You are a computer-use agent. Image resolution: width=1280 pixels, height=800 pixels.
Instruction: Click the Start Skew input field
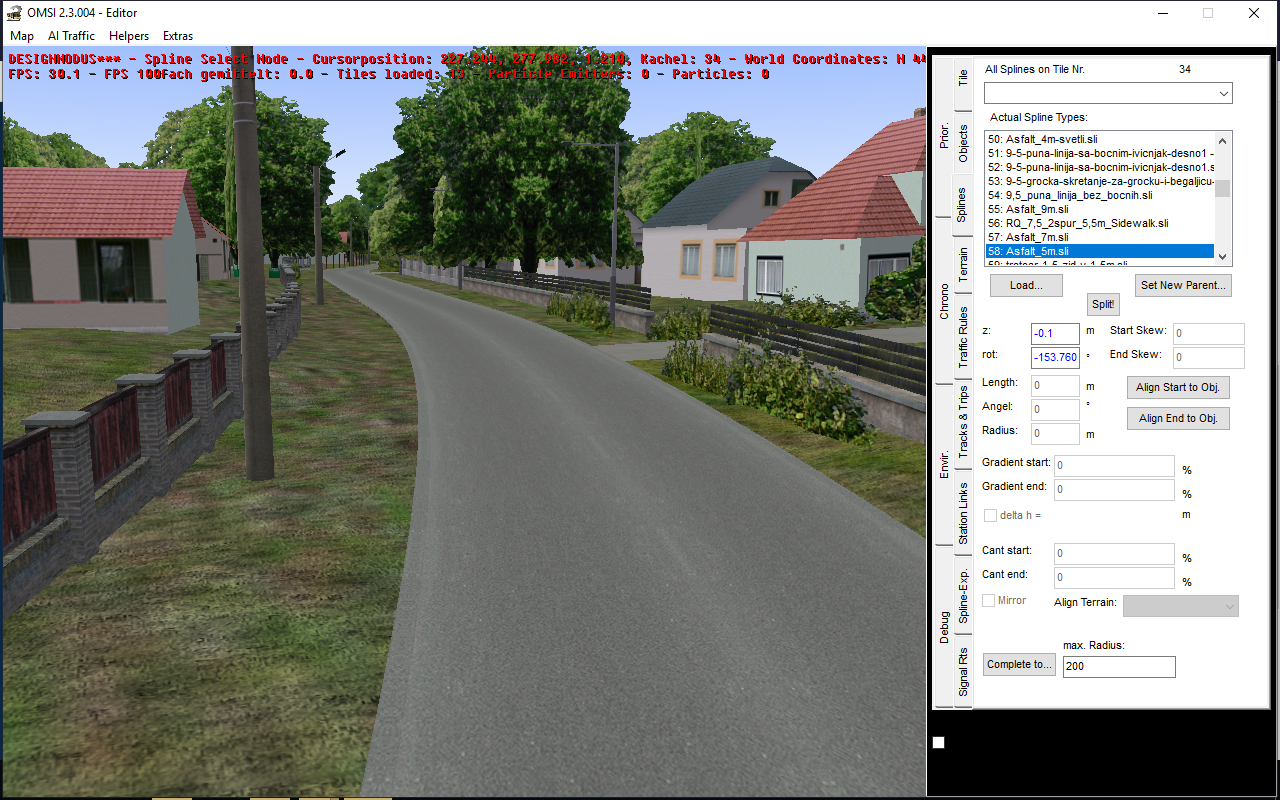[1209, 334]
